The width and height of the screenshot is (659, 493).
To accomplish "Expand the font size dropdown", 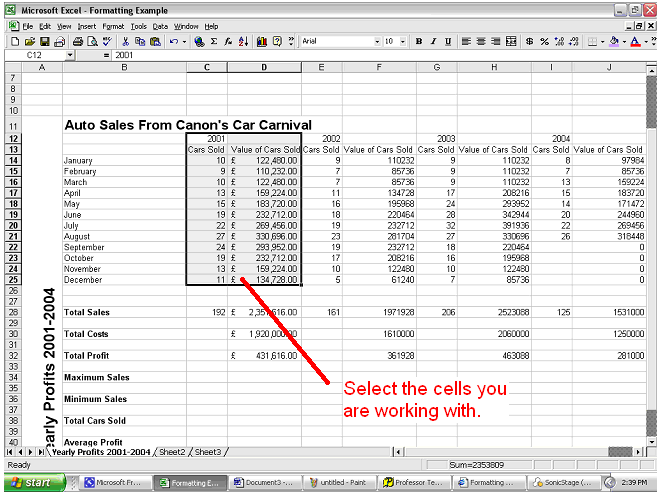I will [x=402, y=42].
